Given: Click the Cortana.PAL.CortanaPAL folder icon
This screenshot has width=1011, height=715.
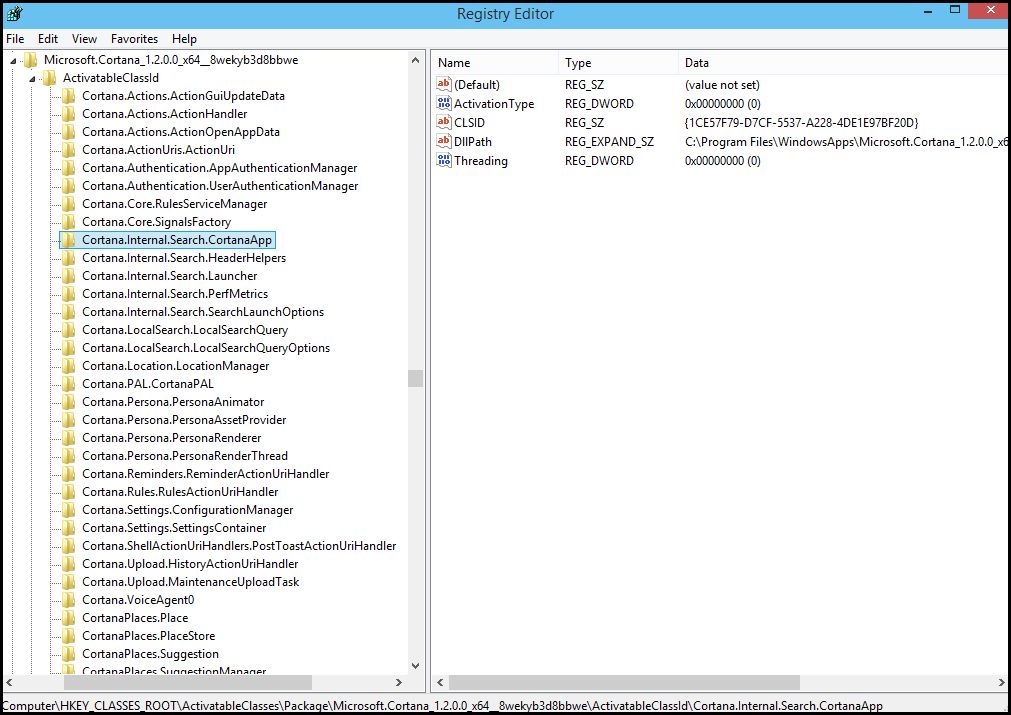Looking at the screenshot, I should pyautogui.click(x=68, y=384).
